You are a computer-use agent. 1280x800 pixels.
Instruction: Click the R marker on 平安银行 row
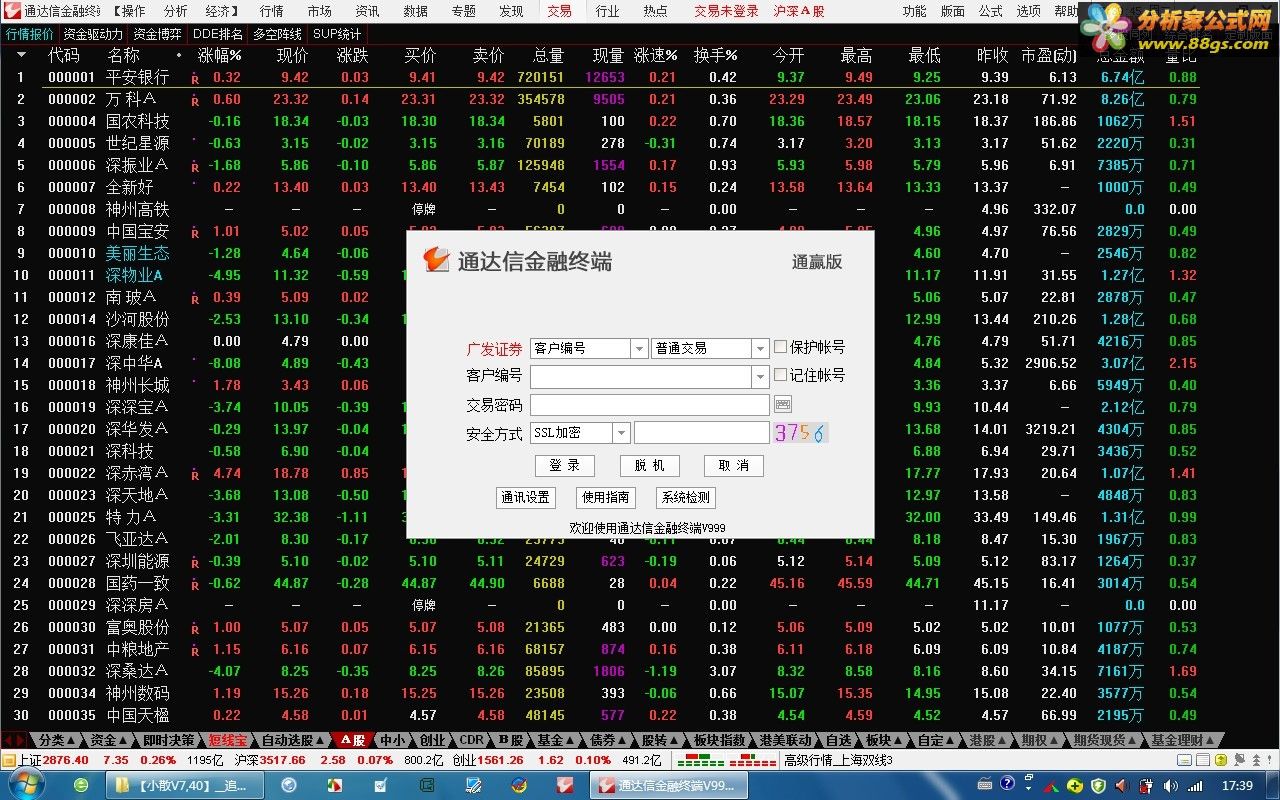pyautogui.click(x=195, y=78)
